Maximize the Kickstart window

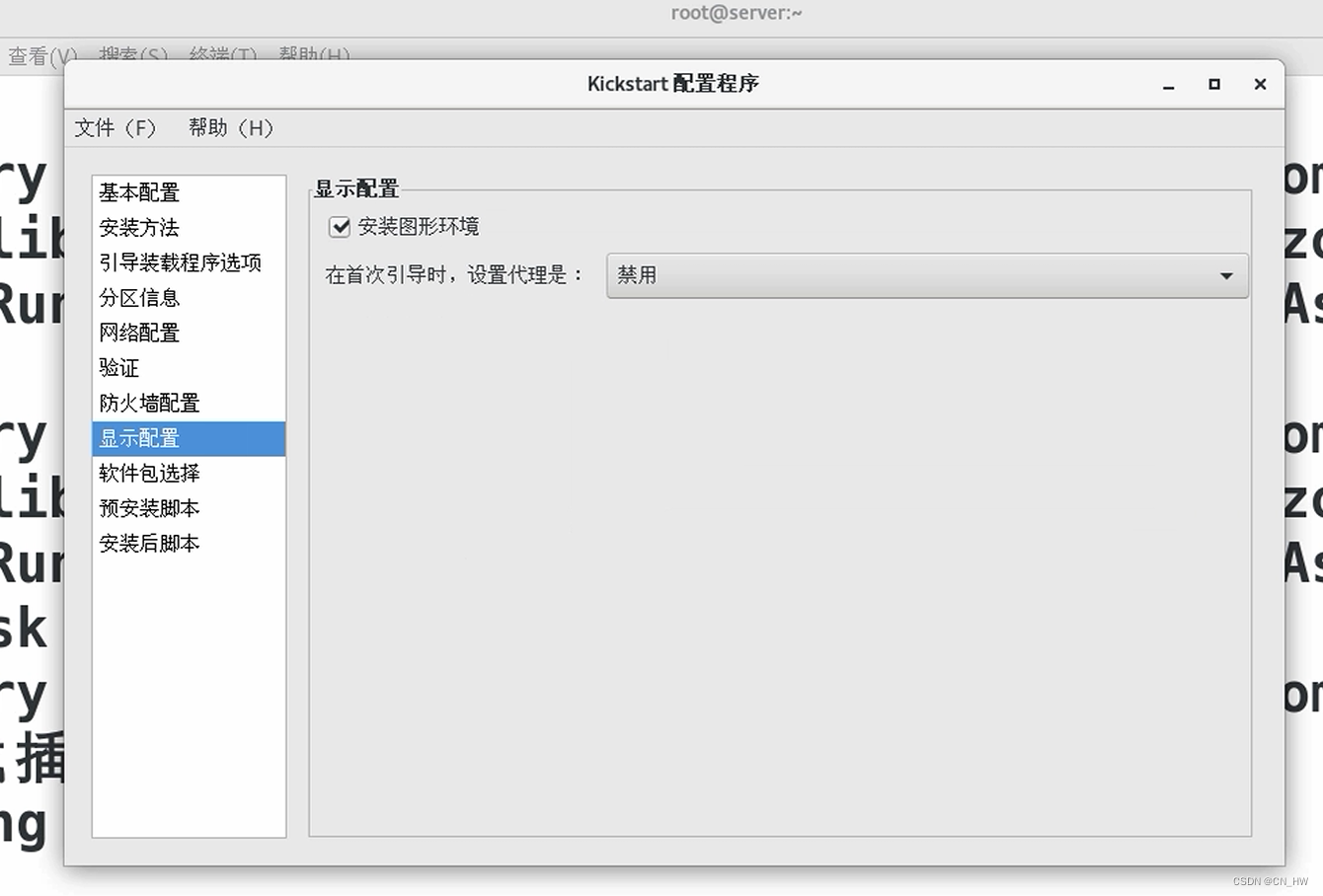(1214, 85)
